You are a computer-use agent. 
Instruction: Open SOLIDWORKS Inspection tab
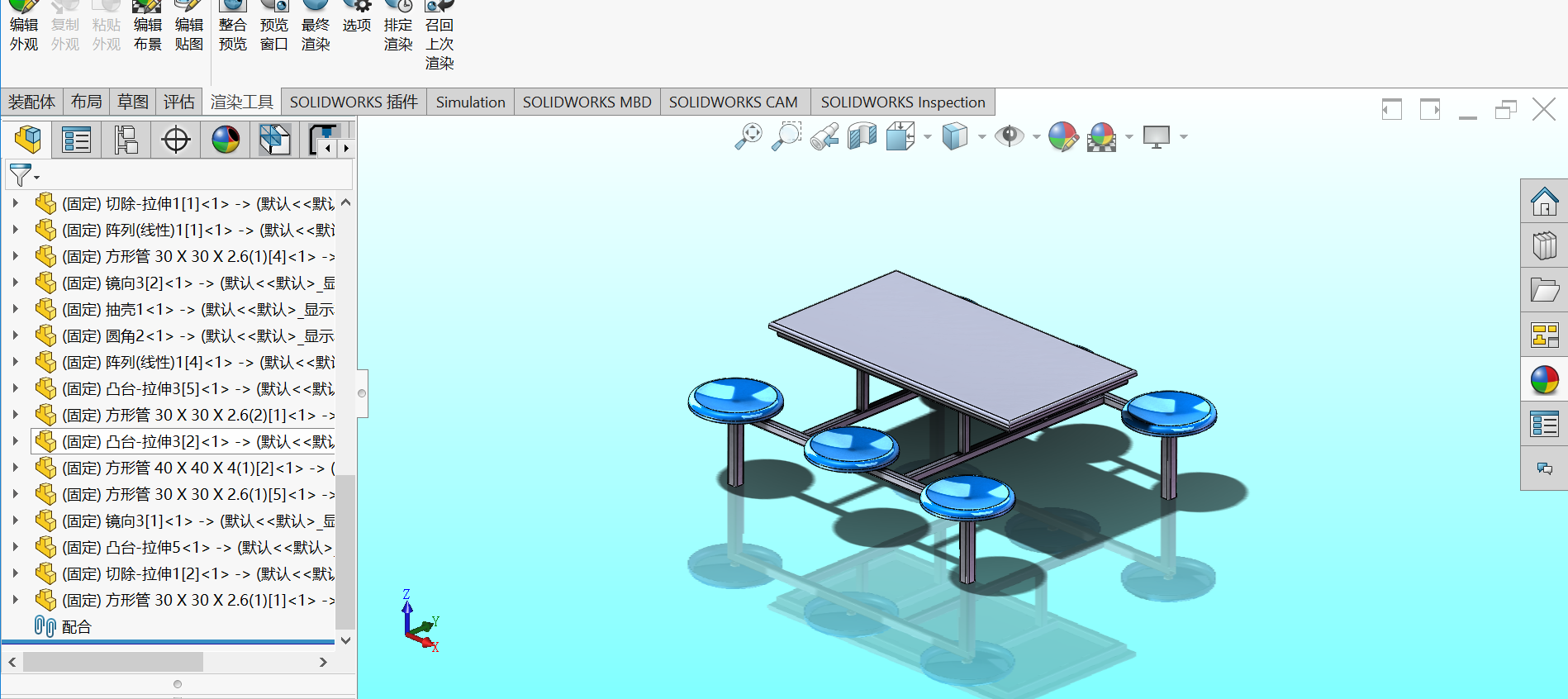[903, 102]
